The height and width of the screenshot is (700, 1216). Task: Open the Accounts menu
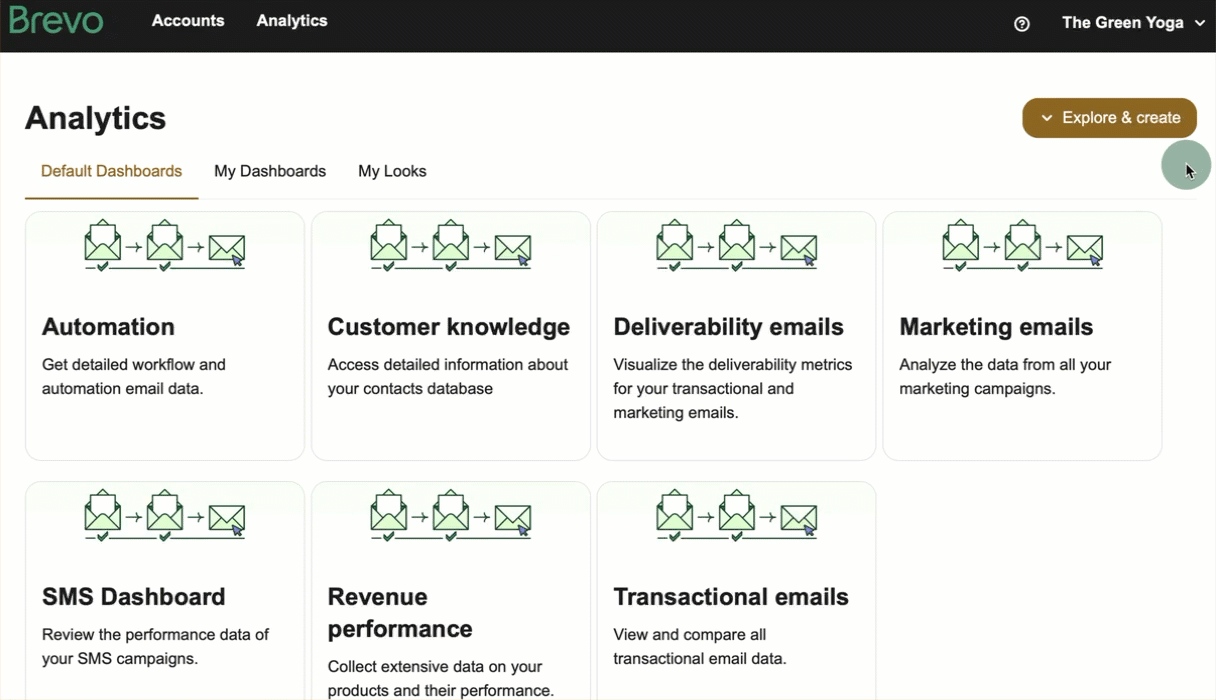pos(188,20)
